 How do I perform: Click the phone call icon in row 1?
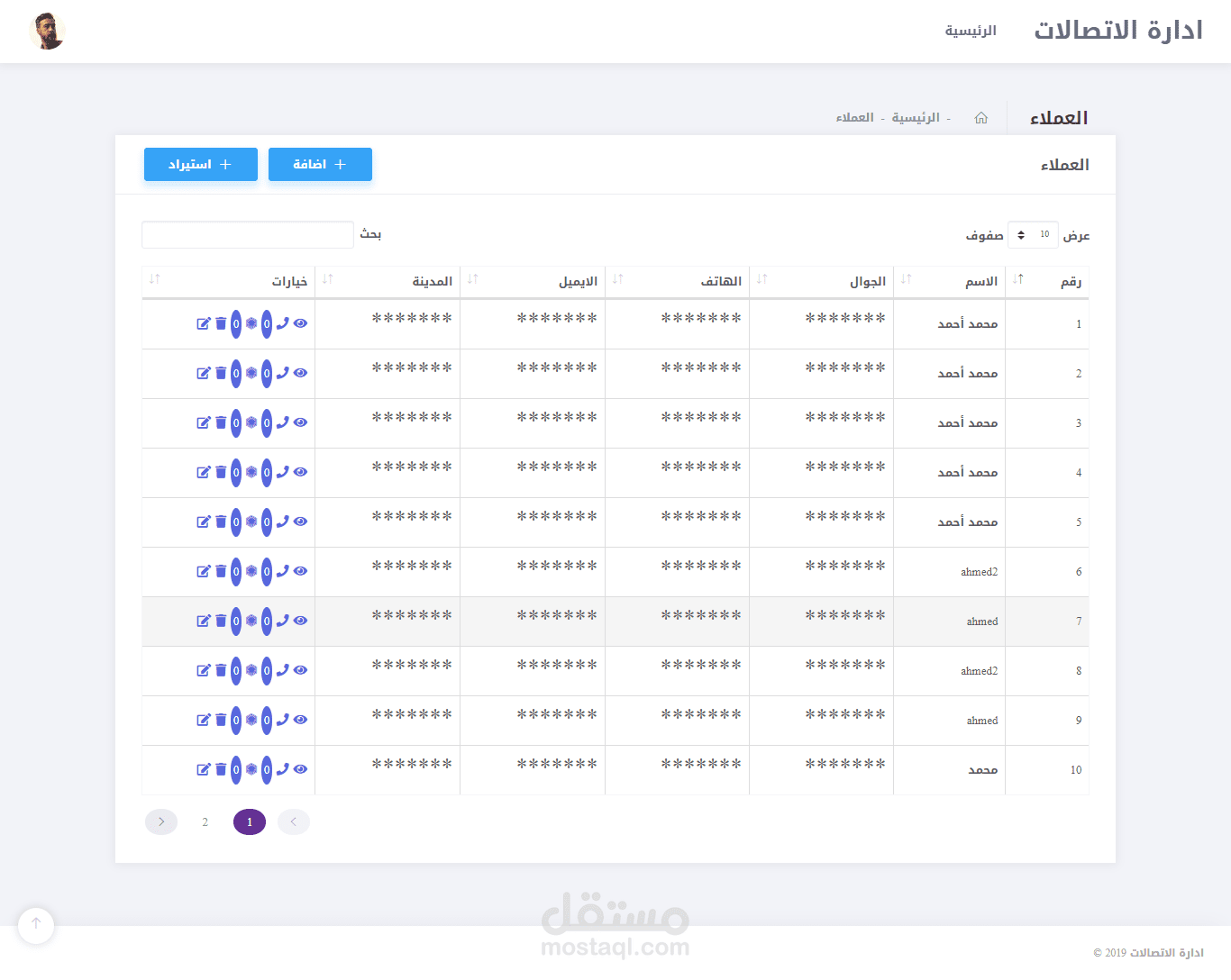[282, 323]
